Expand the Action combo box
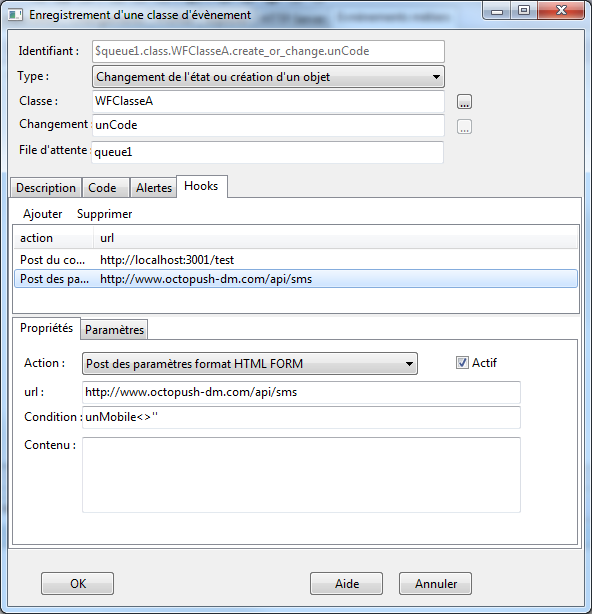The height and width of the screenshot is (614, 592). (250, 363)
